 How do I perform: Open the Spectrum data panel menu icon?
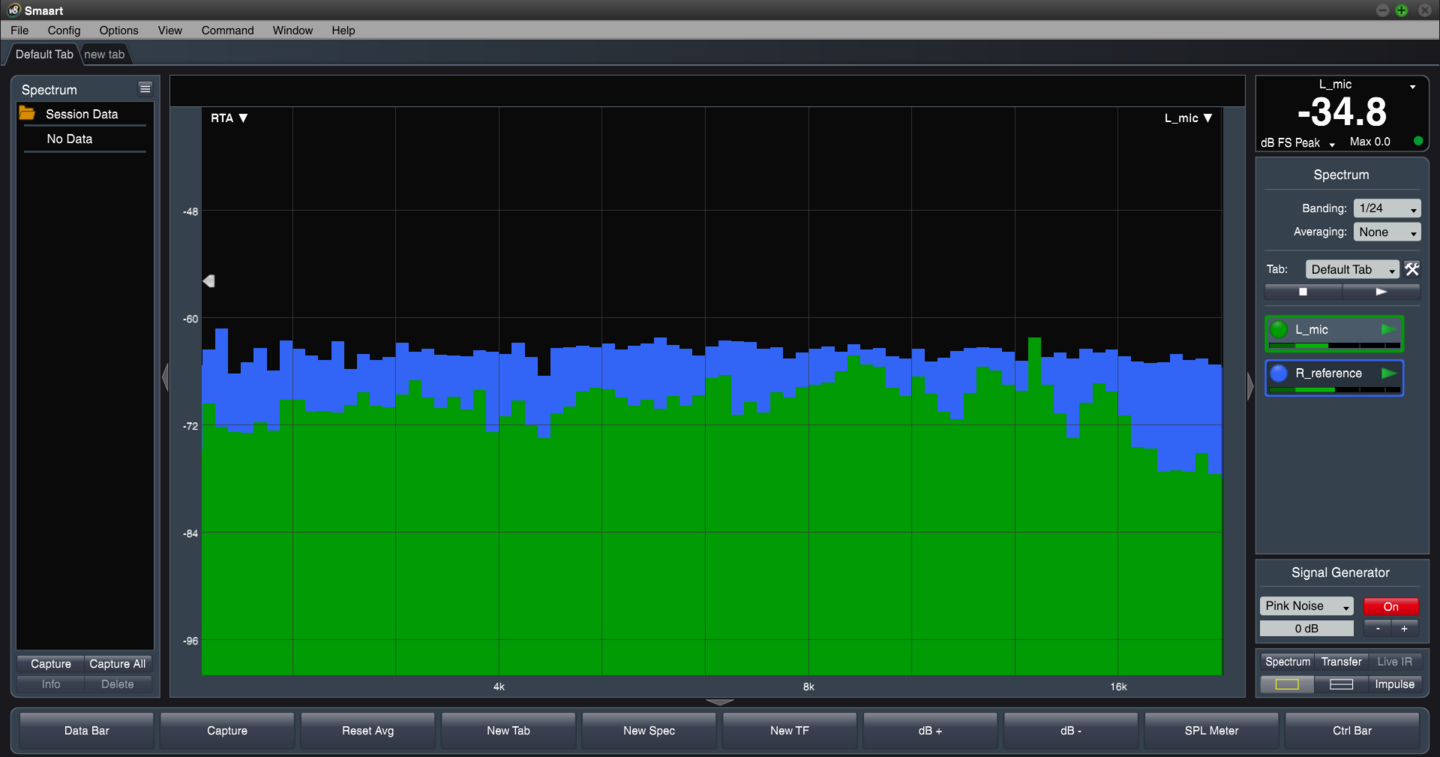pyautogui.click(x=145, y=89)
